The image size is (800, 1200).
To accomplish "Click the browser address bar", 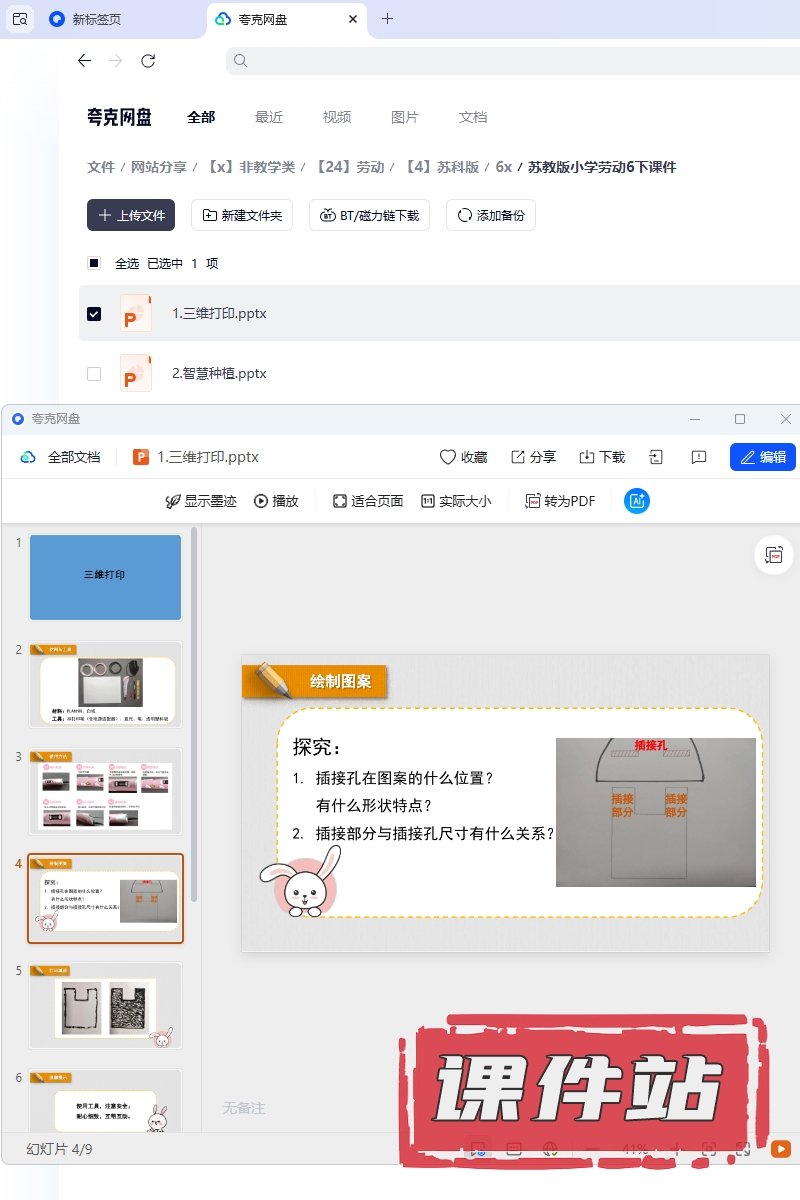I will 510,61.
